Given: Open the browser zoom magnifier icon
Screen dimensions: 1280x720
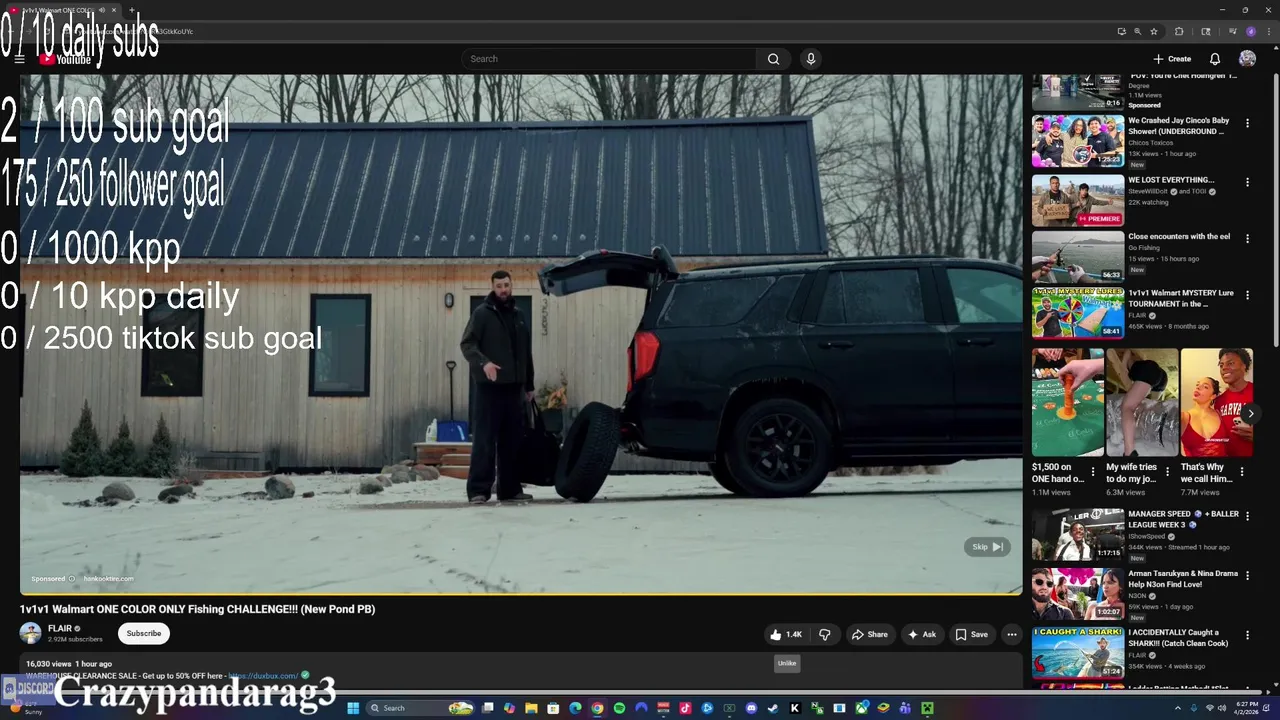Looking at the screenshot, I should pyautogui.click(x=1137, y=31).
